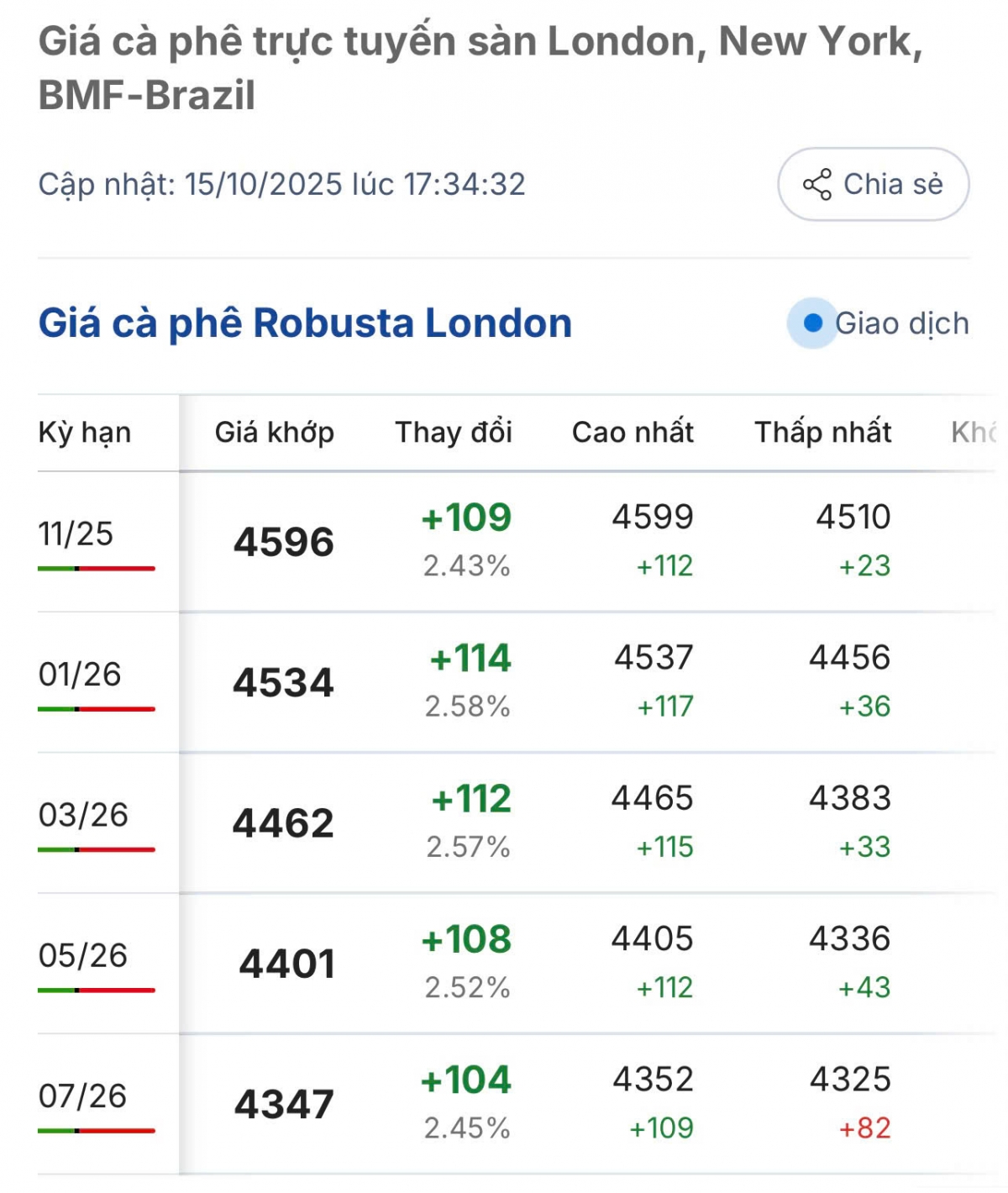Open the Giá cà phê Robusta London heading
The width and height of the screenshot is (1008, 1193).
click(305, 323)
